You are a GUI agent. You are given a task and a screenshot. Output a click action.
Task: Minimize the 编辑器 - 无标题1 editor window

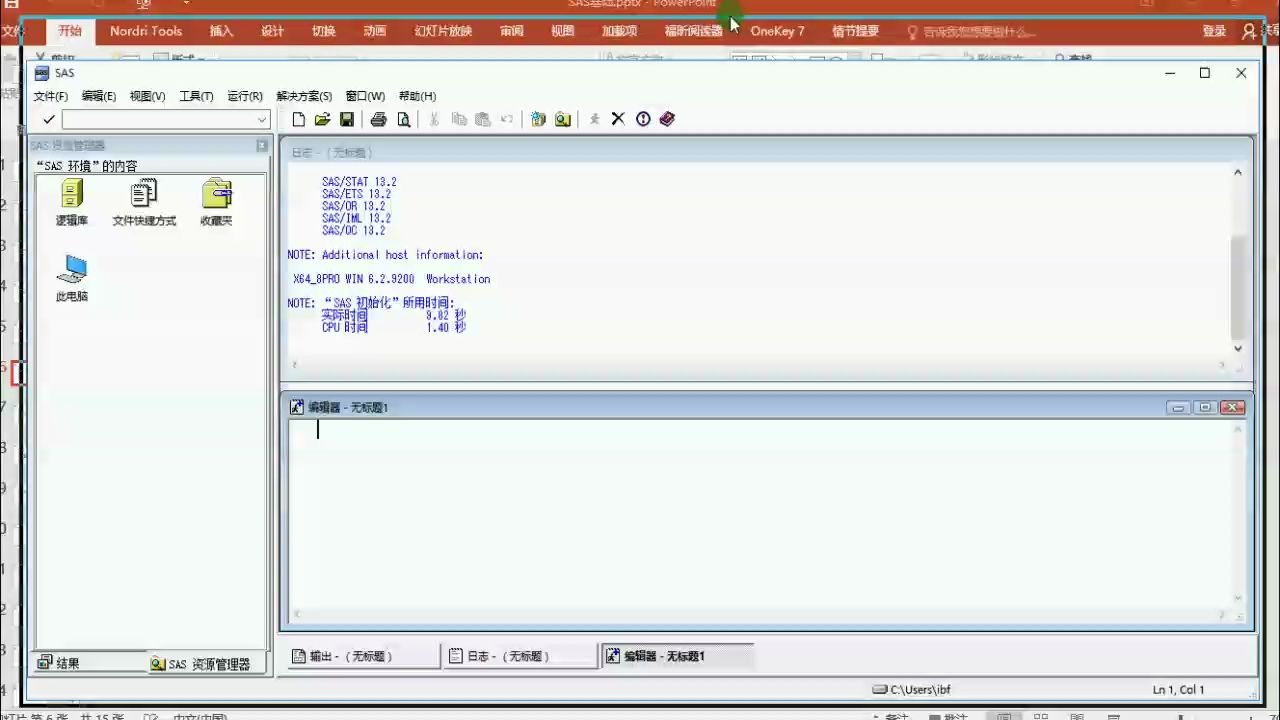coord(1178,407)
